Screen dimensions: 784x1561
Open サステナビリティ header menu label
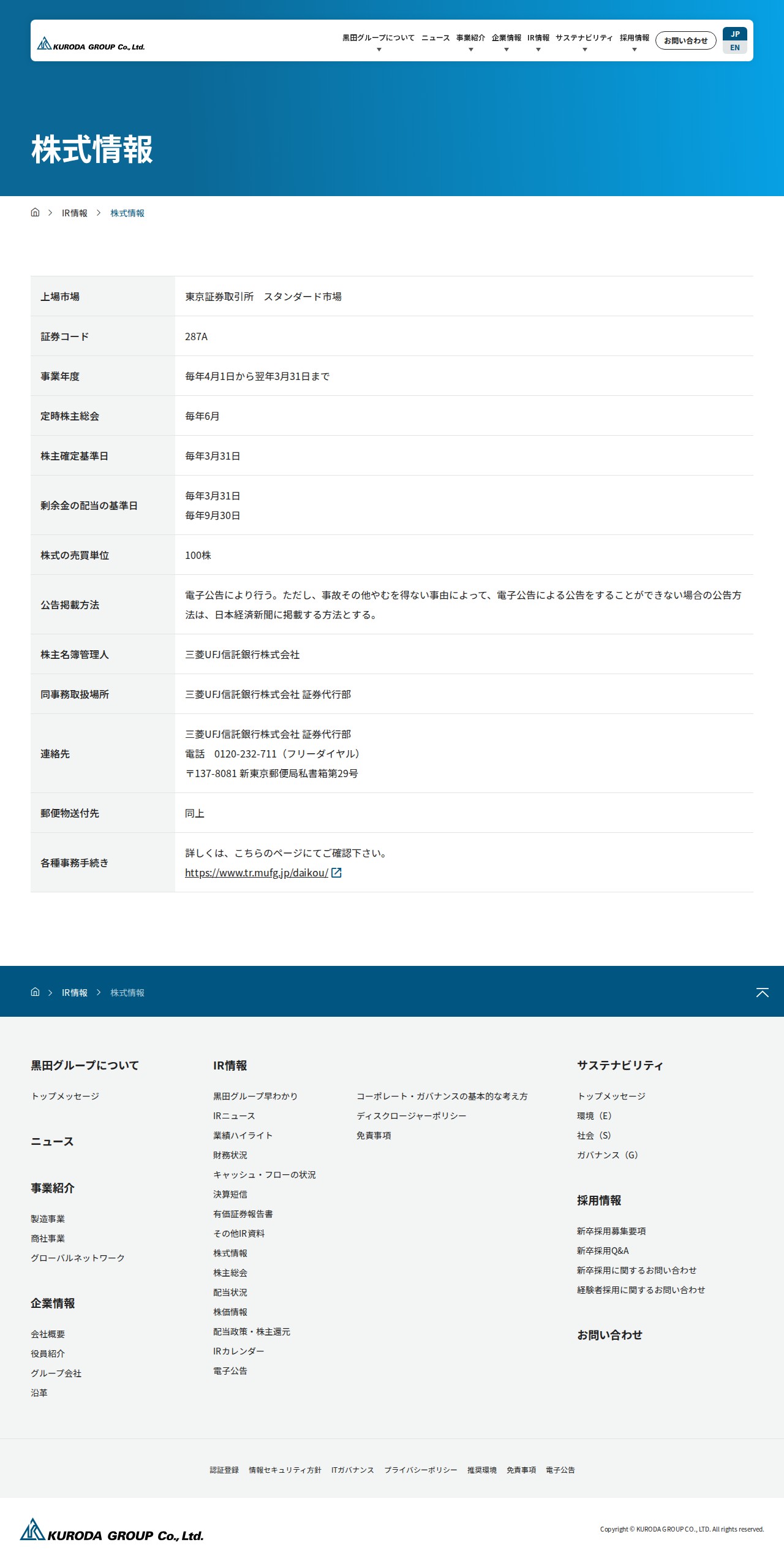click(584, 38)
